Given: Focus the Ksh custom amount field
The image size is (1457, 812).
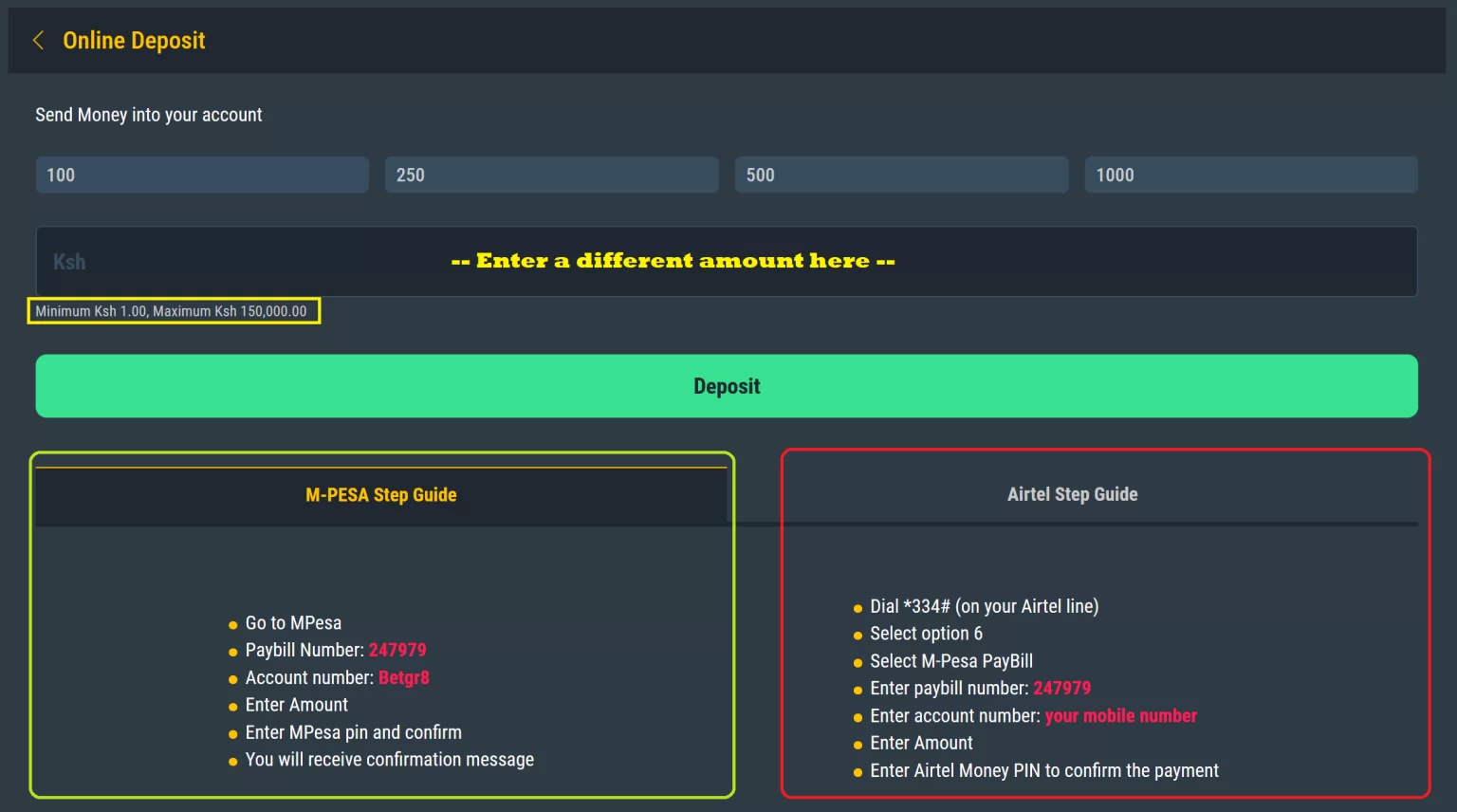Looking at the screenshot, I should pos(727,261).
